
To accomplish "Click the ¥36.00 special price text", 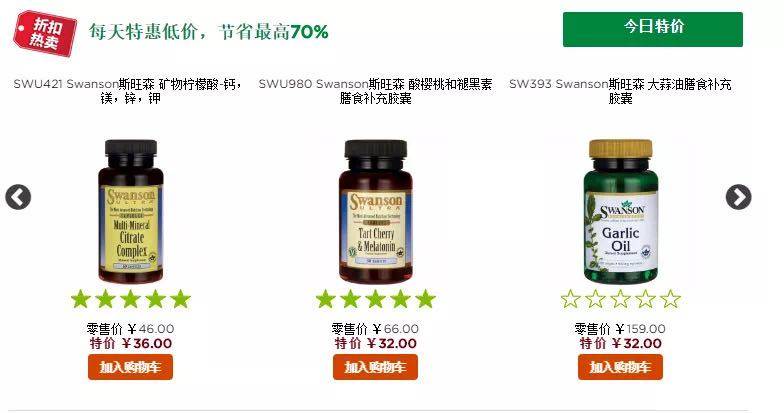I will coord(147,344).
